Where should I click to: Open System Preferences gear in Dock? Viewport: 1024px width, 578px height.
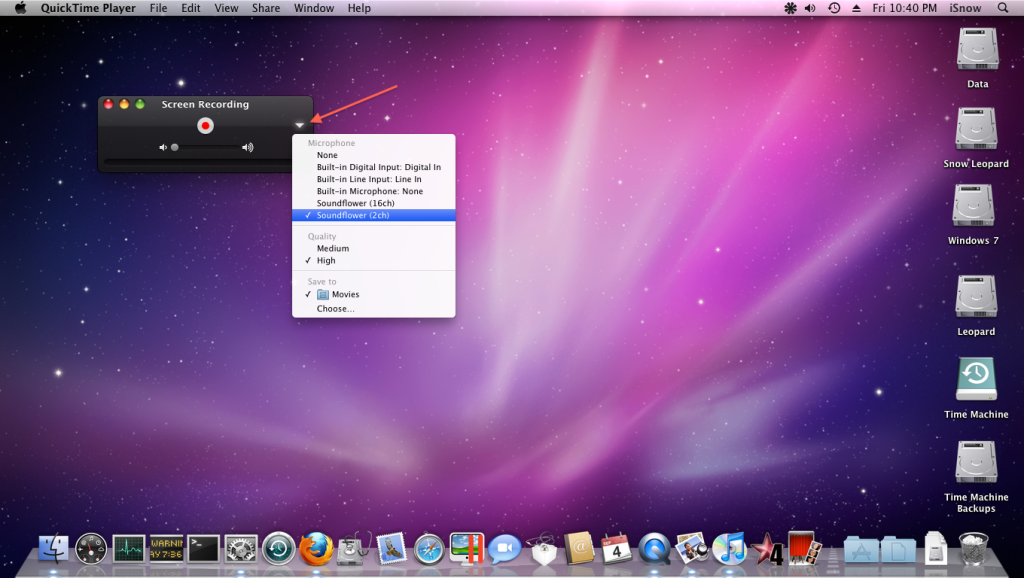[241, 549]
